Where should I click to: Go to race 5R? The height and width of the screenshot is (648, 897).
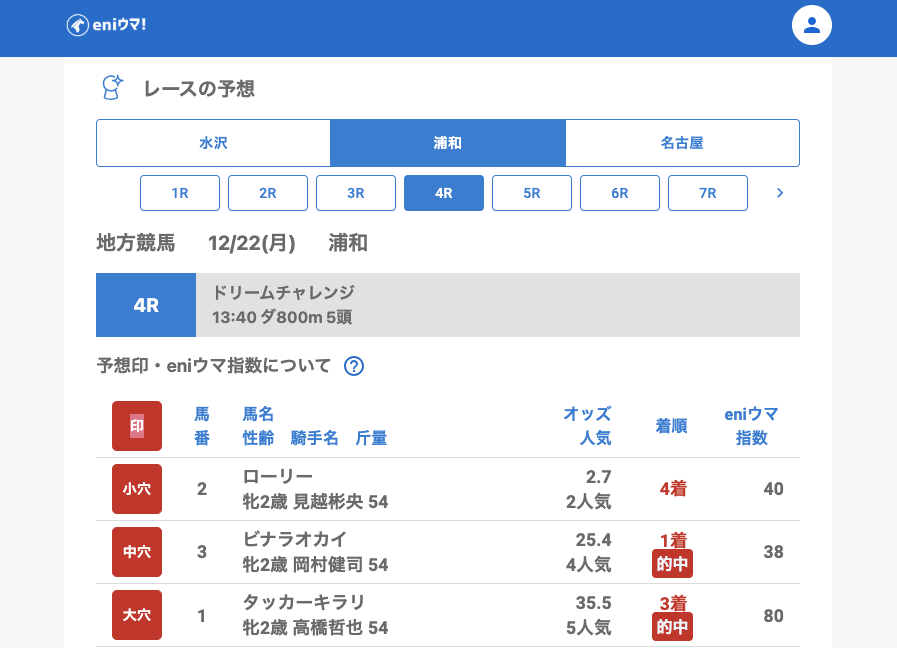click(532, 193)
